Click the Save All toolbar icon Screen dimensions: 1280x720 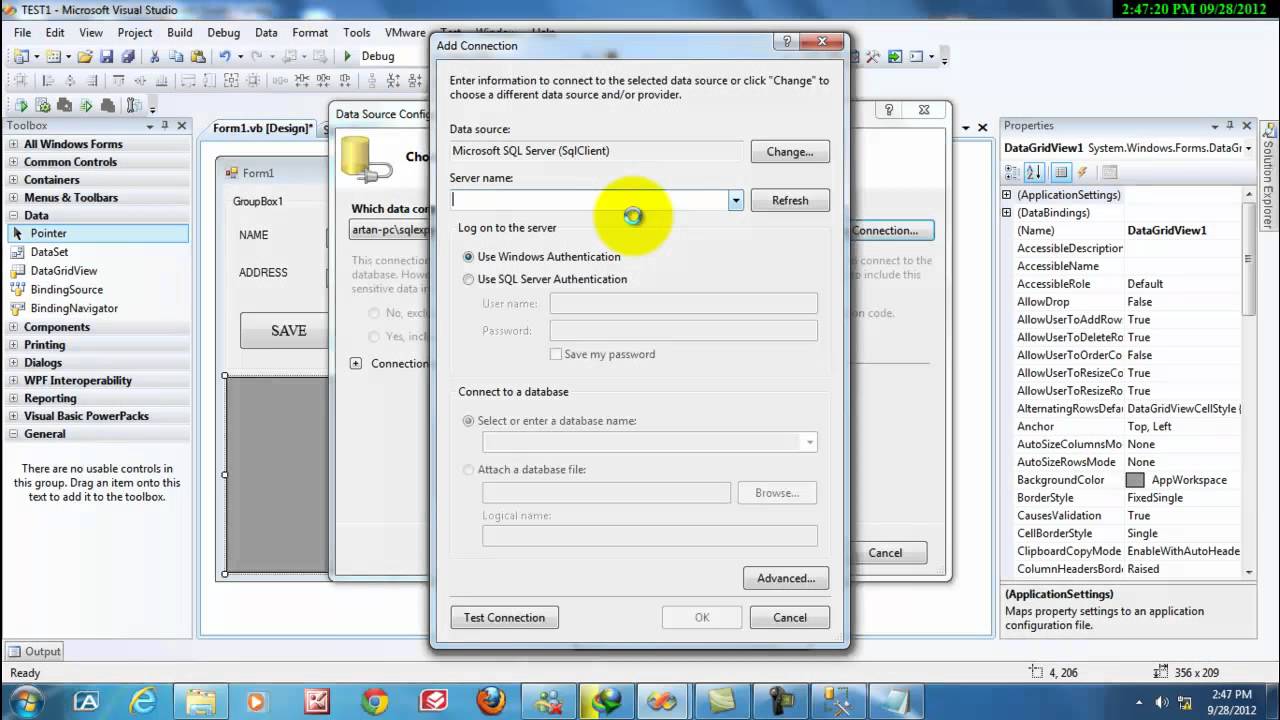point(127,57)
